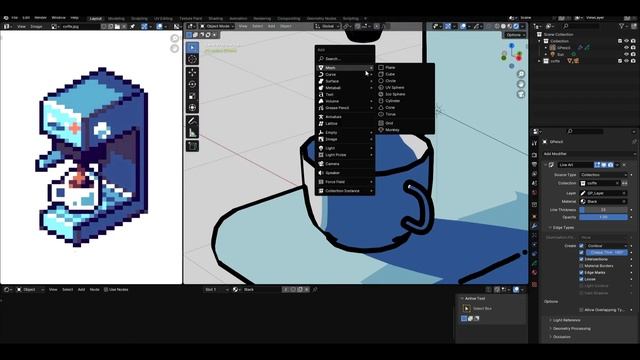
Task: Collapse the Edge Types panel
Action: (563, 227)
